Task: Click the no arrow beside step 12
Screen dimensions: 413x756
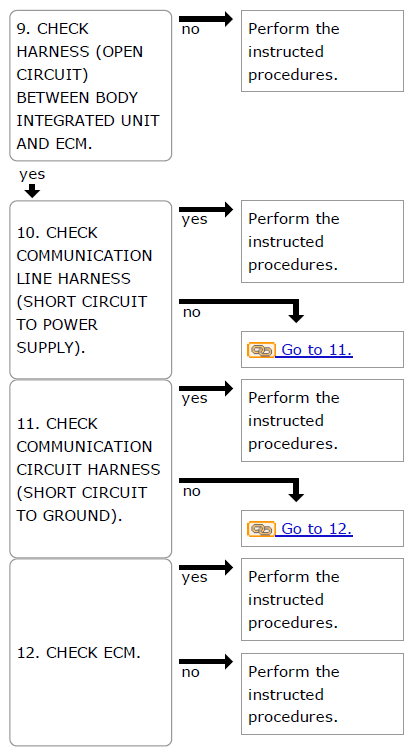Action: click(x=206, y=662)
